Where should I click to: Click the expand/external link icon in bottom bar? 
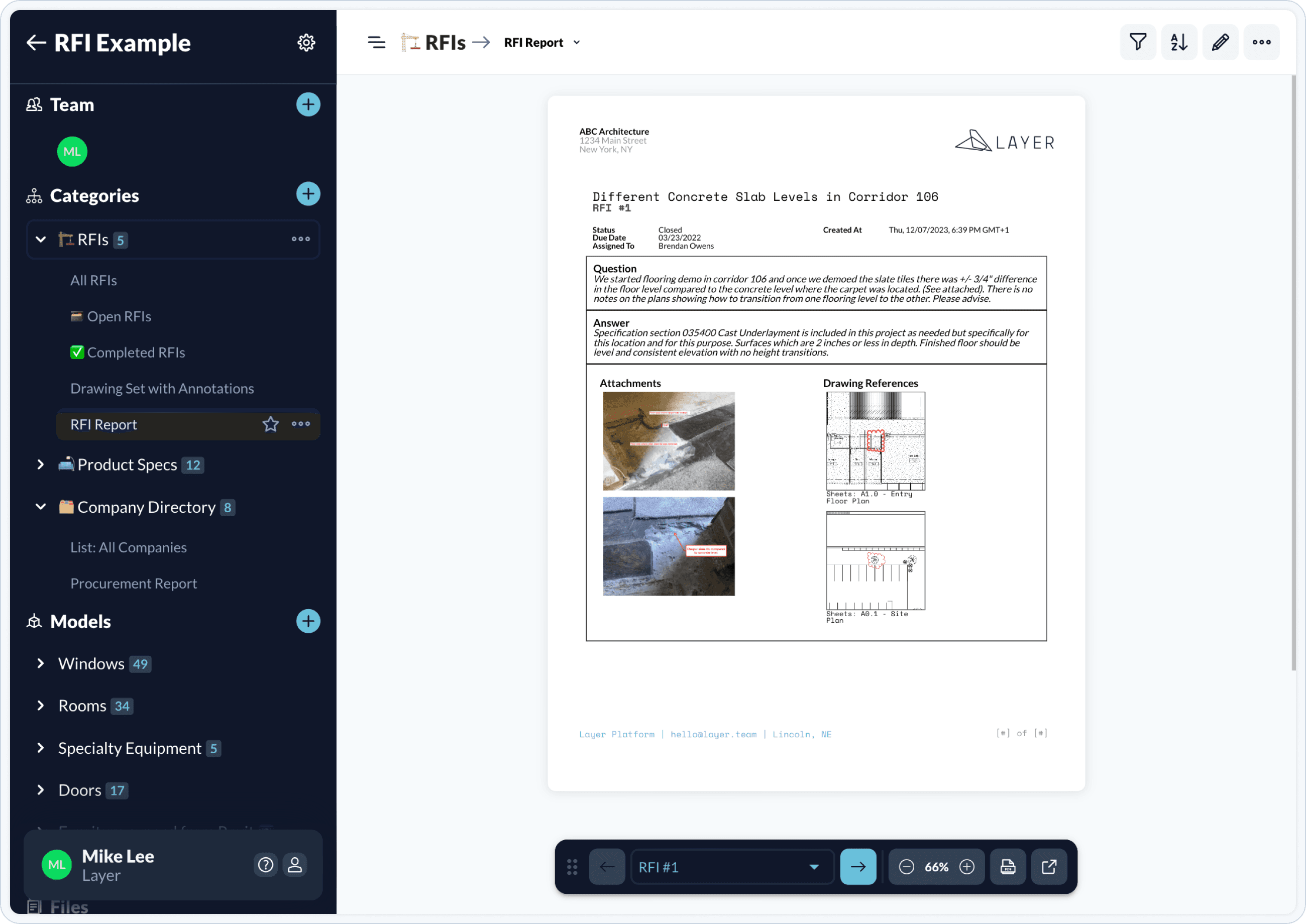1048,866
